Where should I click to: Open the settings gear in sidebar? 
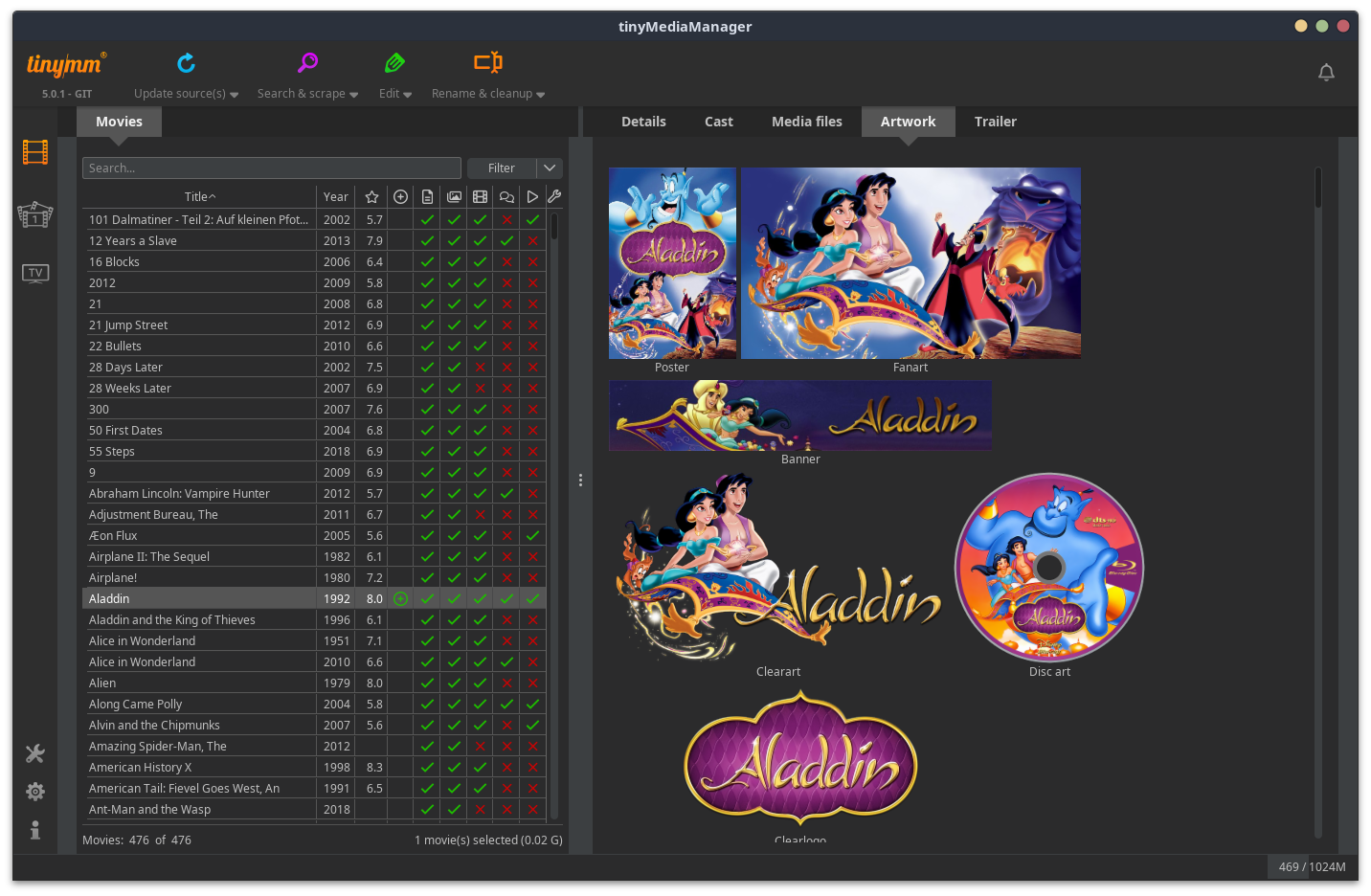(35, 792)
